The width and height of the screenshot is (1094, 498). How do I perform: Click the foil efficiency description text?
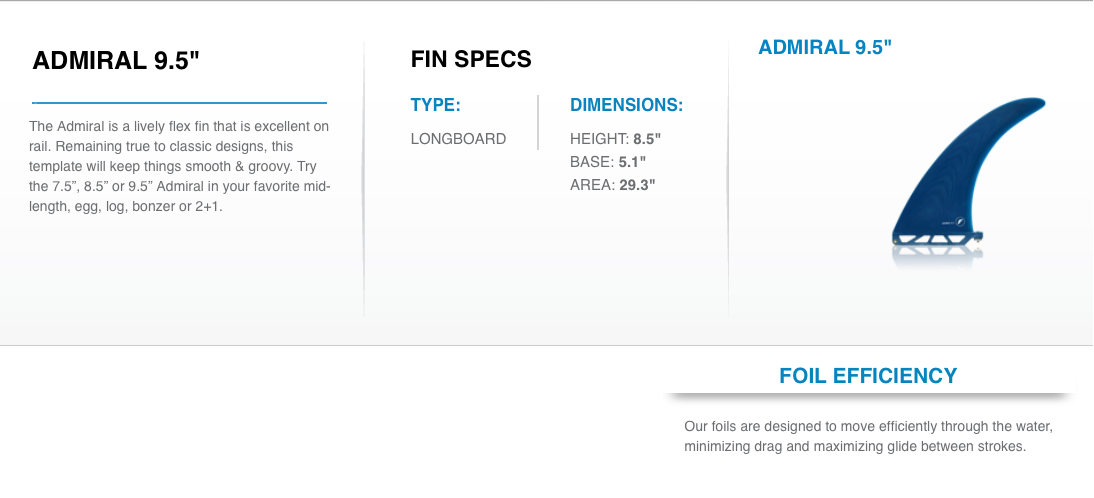(868, 437)
